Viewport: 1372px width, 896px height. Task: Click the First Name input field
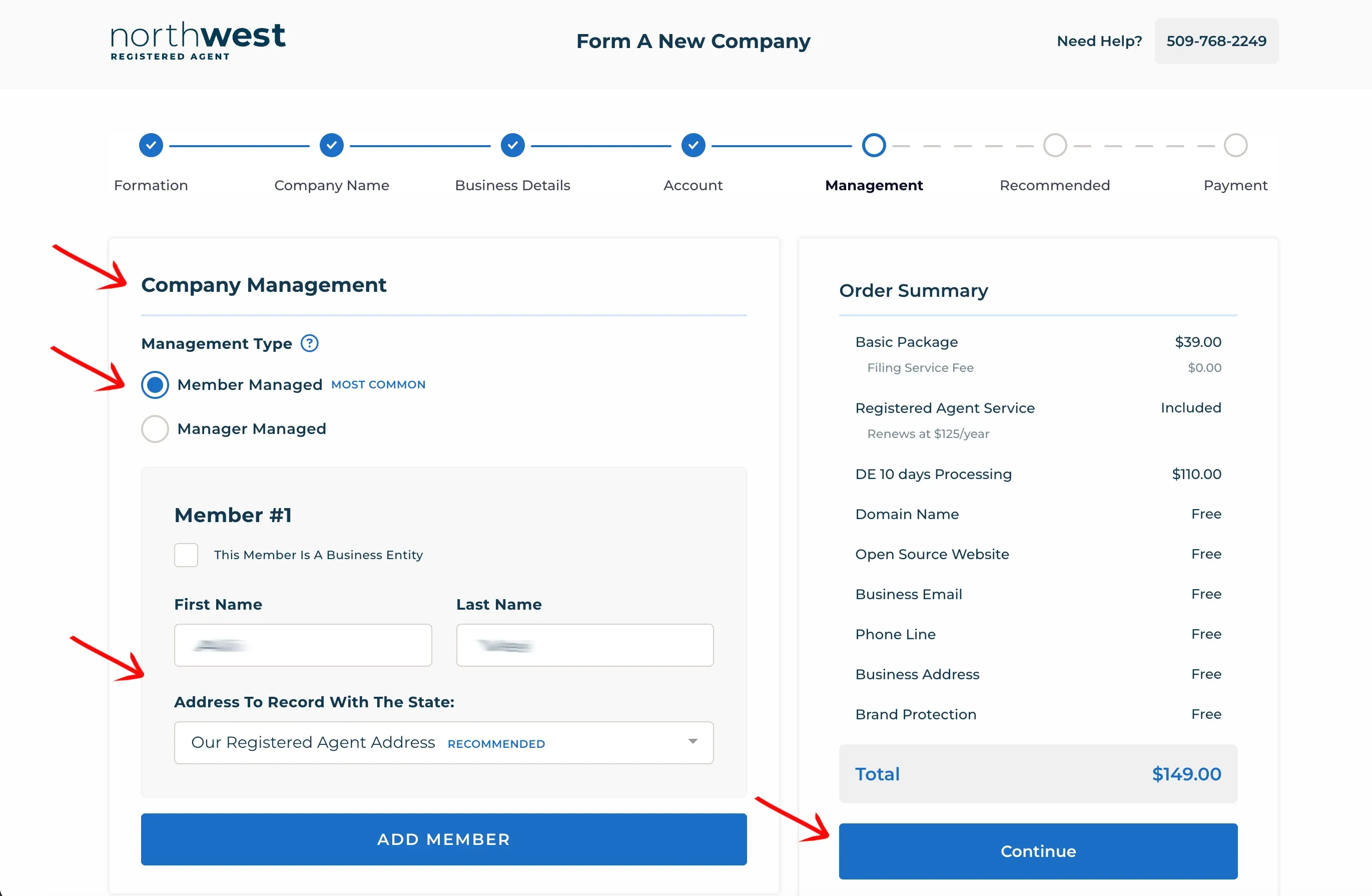[x=303, y=645]
